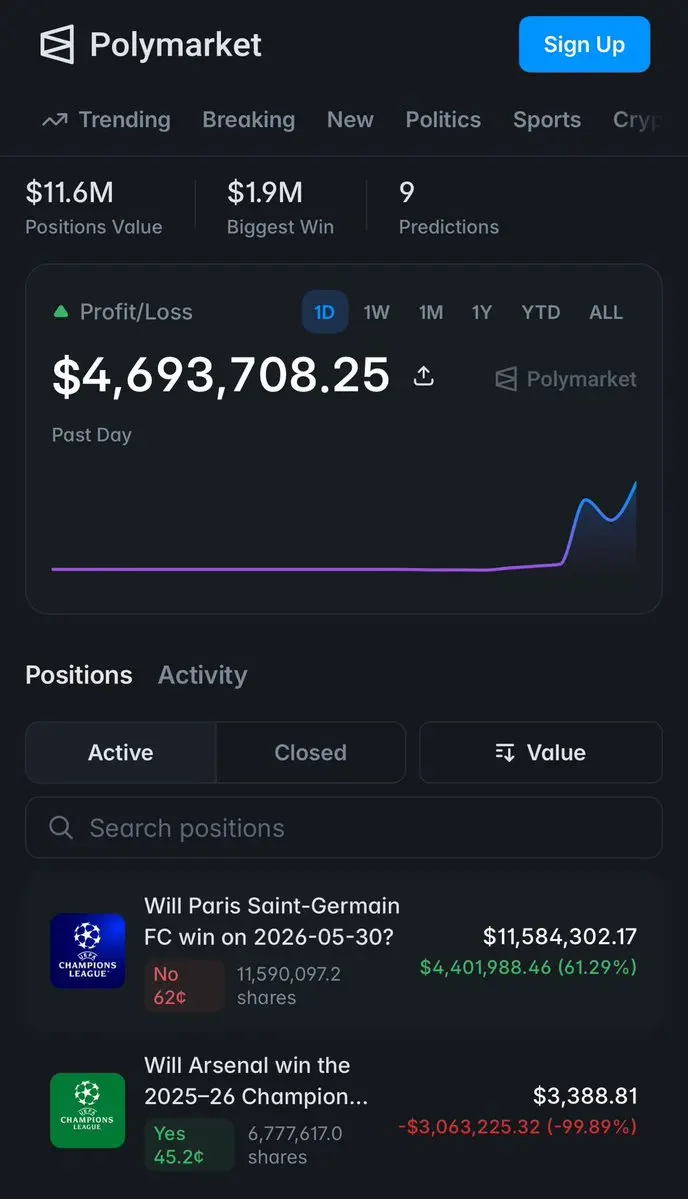This screenshot has height=1199, width=688.
Task: Open the PSG Champions League market thumbnail
Action: pos(88,951)
